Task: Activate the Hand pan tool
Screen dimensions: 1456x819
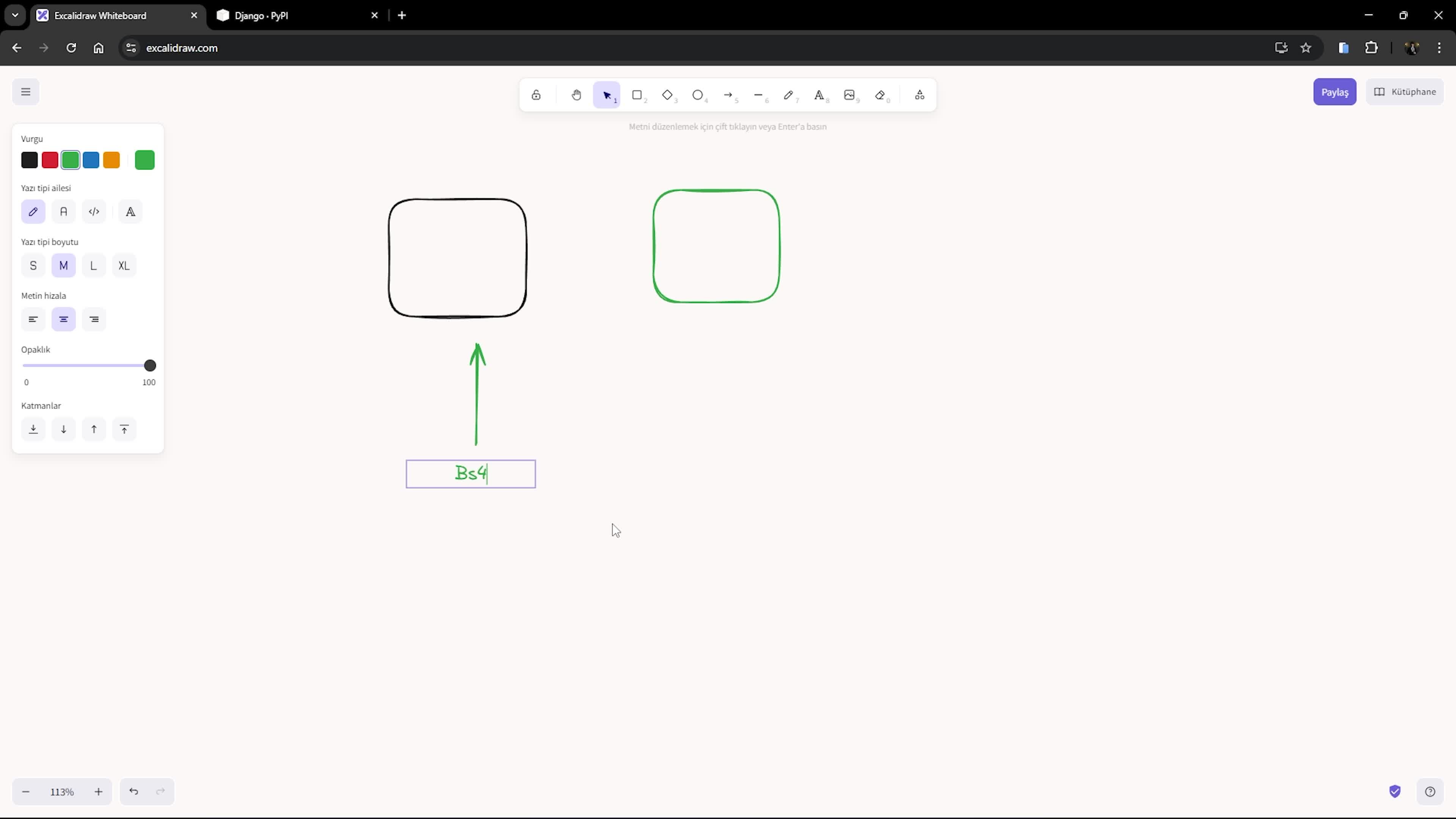Action: coord(576,95)
